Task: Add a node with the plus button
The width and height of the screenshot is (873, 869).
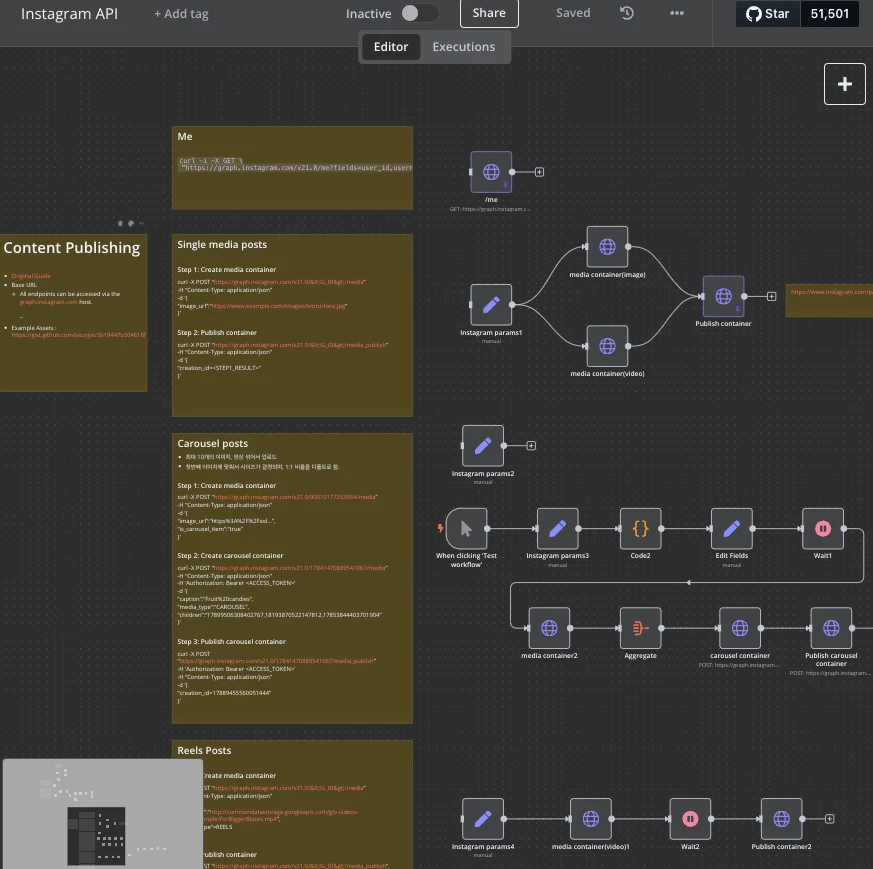Action: 845,84
